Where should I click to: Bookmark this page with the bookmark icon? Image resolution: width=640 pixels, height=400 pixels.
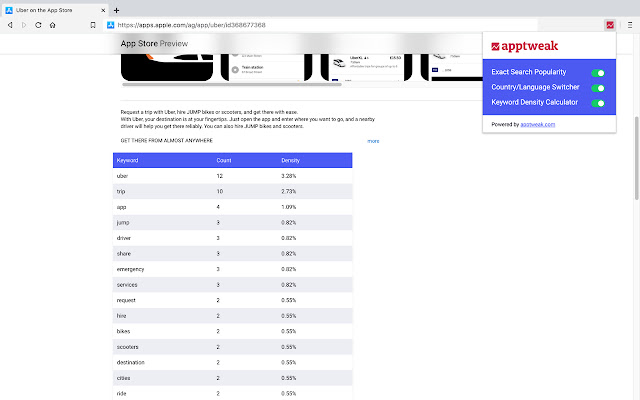coord(93,25)
